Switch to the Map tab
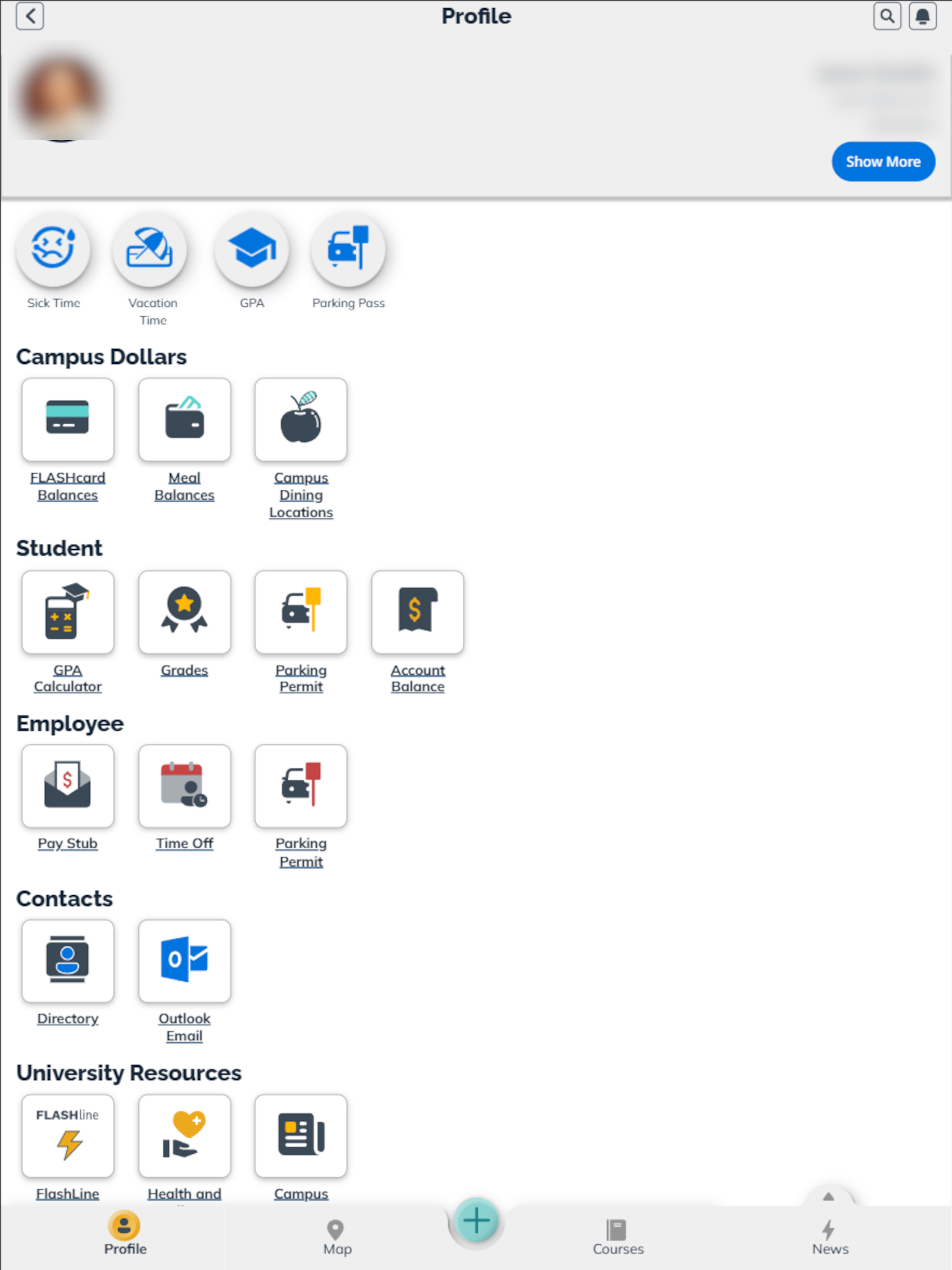Image resolution: width=952 pixels, height=1270 pixels. tap(337, 1237)
